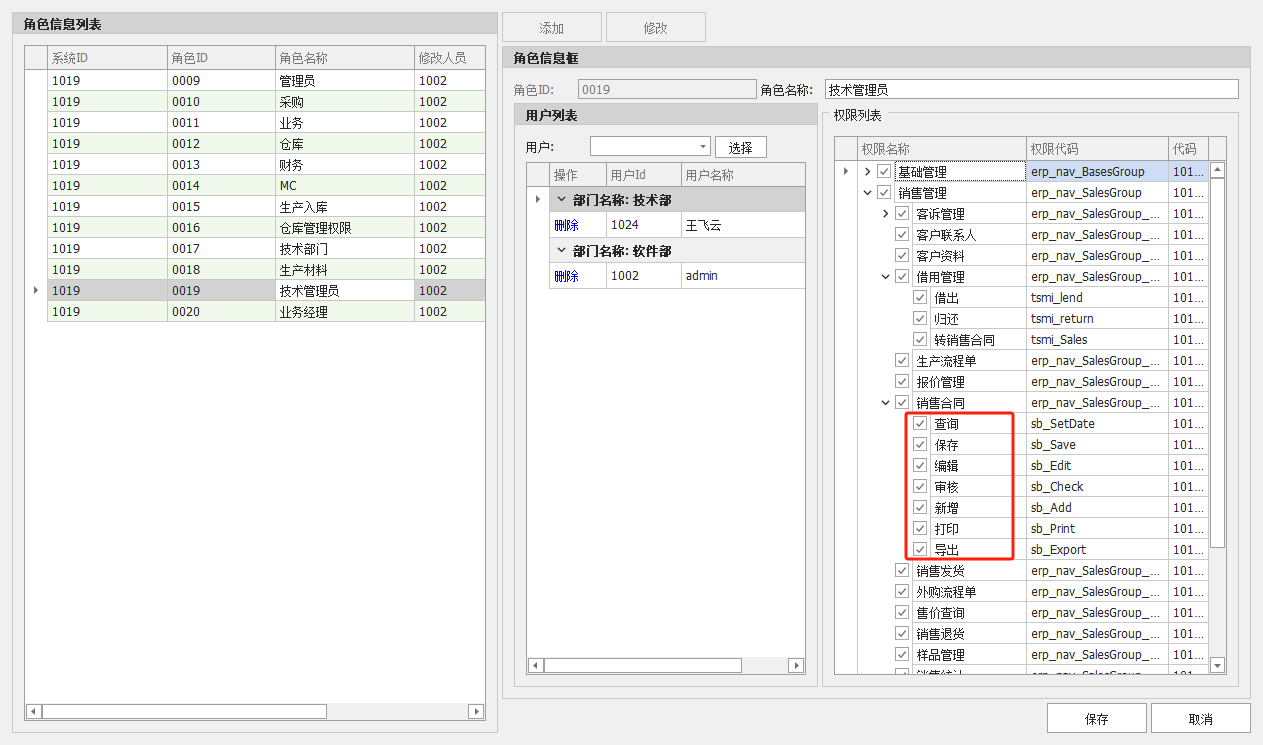1263x745 pixels.
Task: Click permission tree vertical scrollbar up arrow
Action: 1217,170
